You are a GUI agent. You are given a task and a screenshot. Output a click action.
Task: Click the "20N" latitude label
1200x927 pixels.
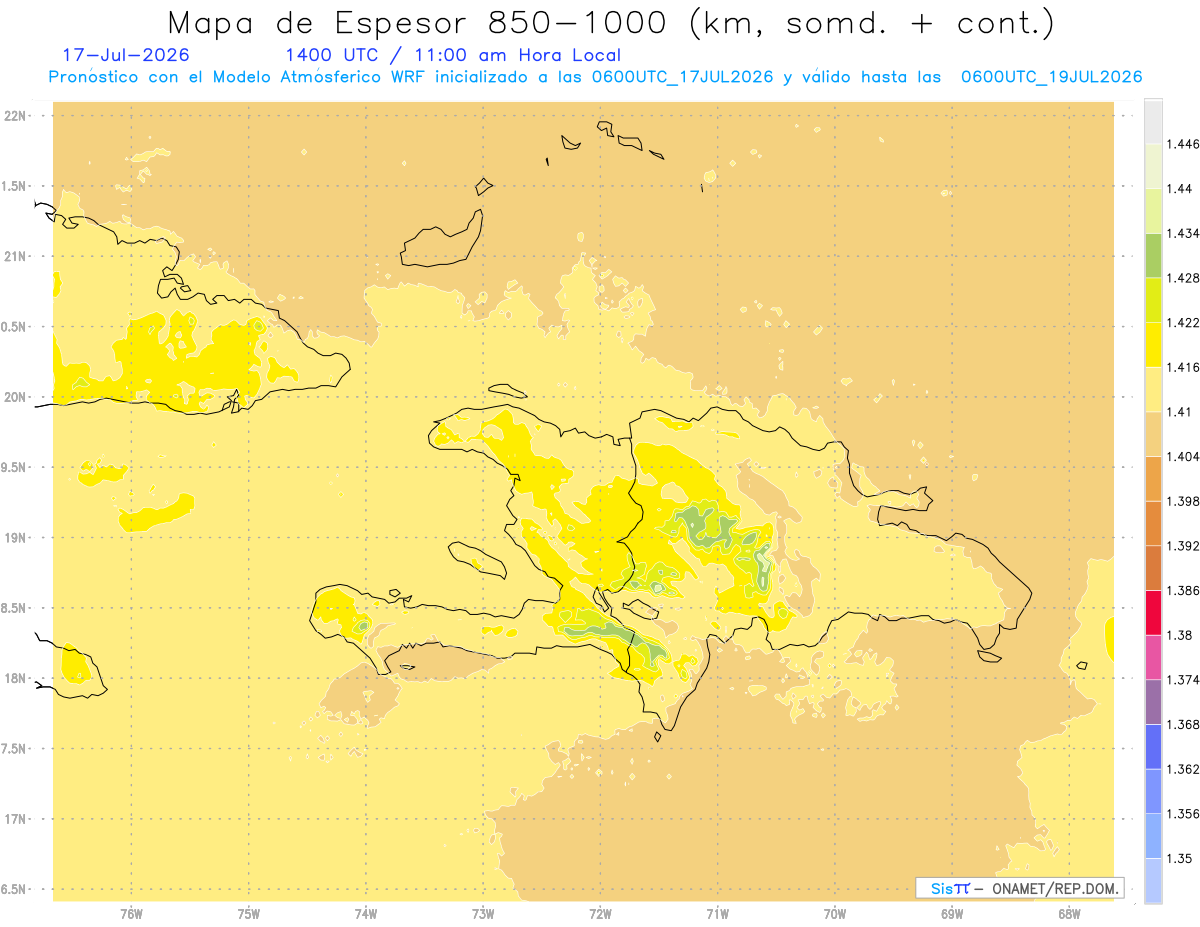(x=14, y=397)
